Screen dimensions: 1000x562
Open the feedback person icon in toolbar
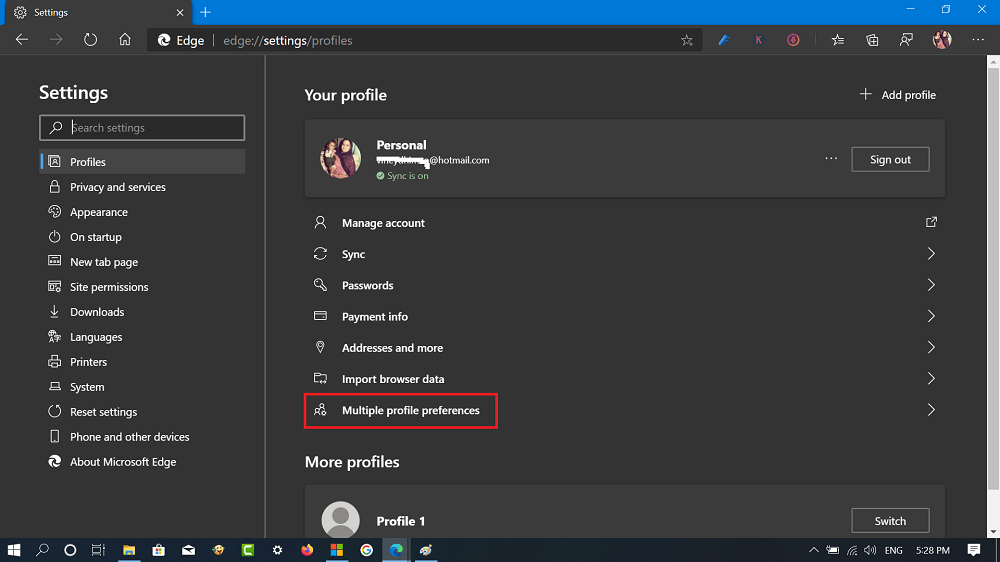click(906, 40)
